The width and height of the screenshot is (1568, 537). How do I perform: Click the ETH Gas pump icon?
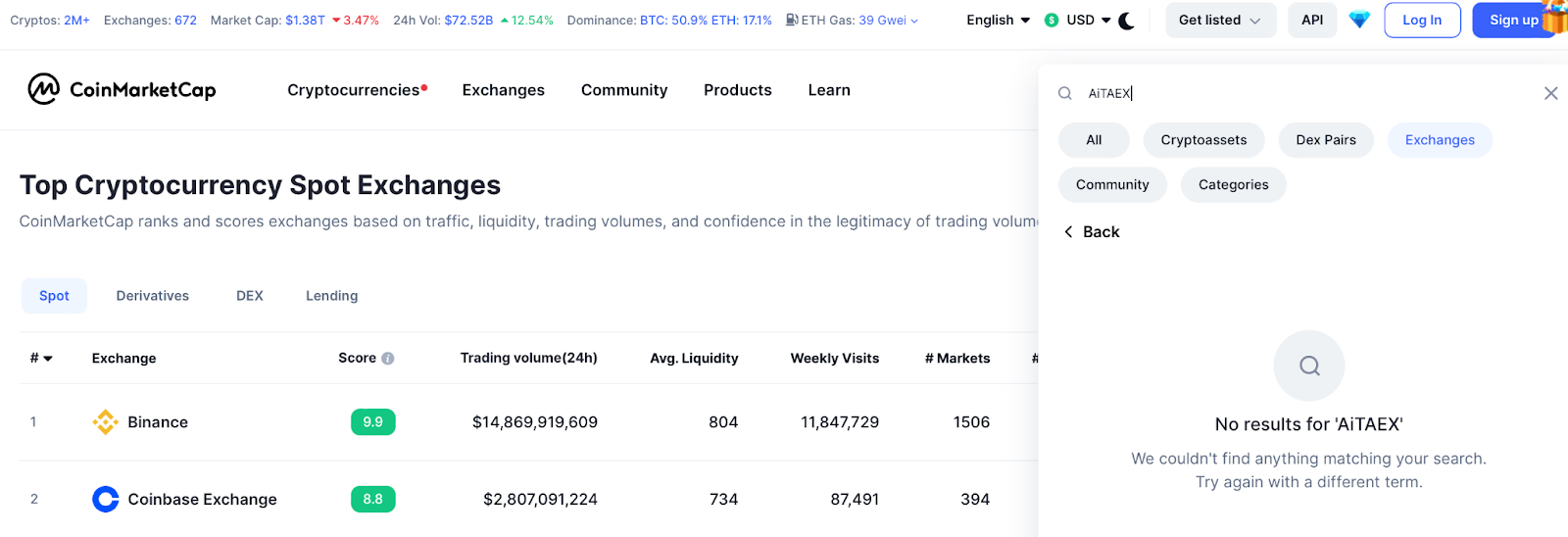point(792,20)
